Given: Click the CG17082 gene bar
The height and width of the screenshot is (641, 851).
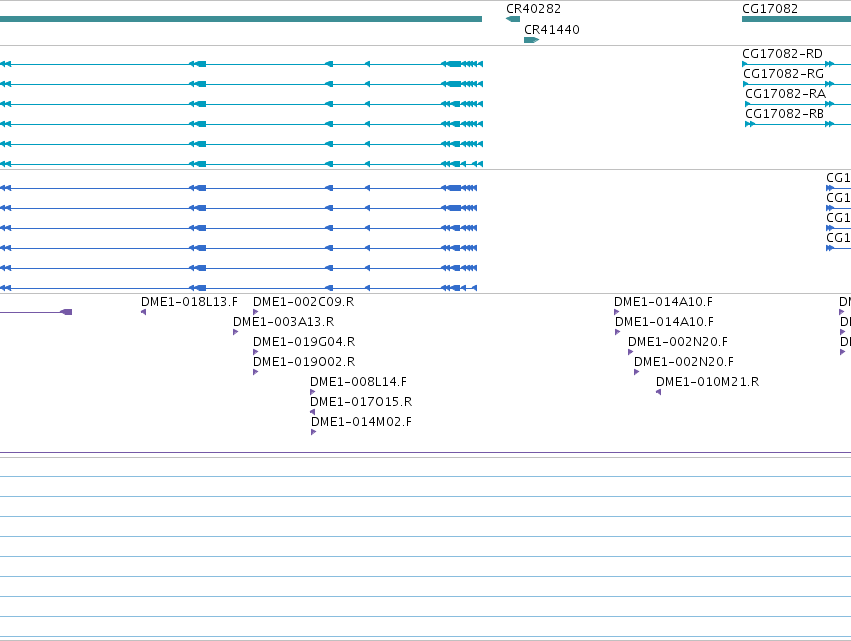Looking at the screenshot, I should pos(796,19).
